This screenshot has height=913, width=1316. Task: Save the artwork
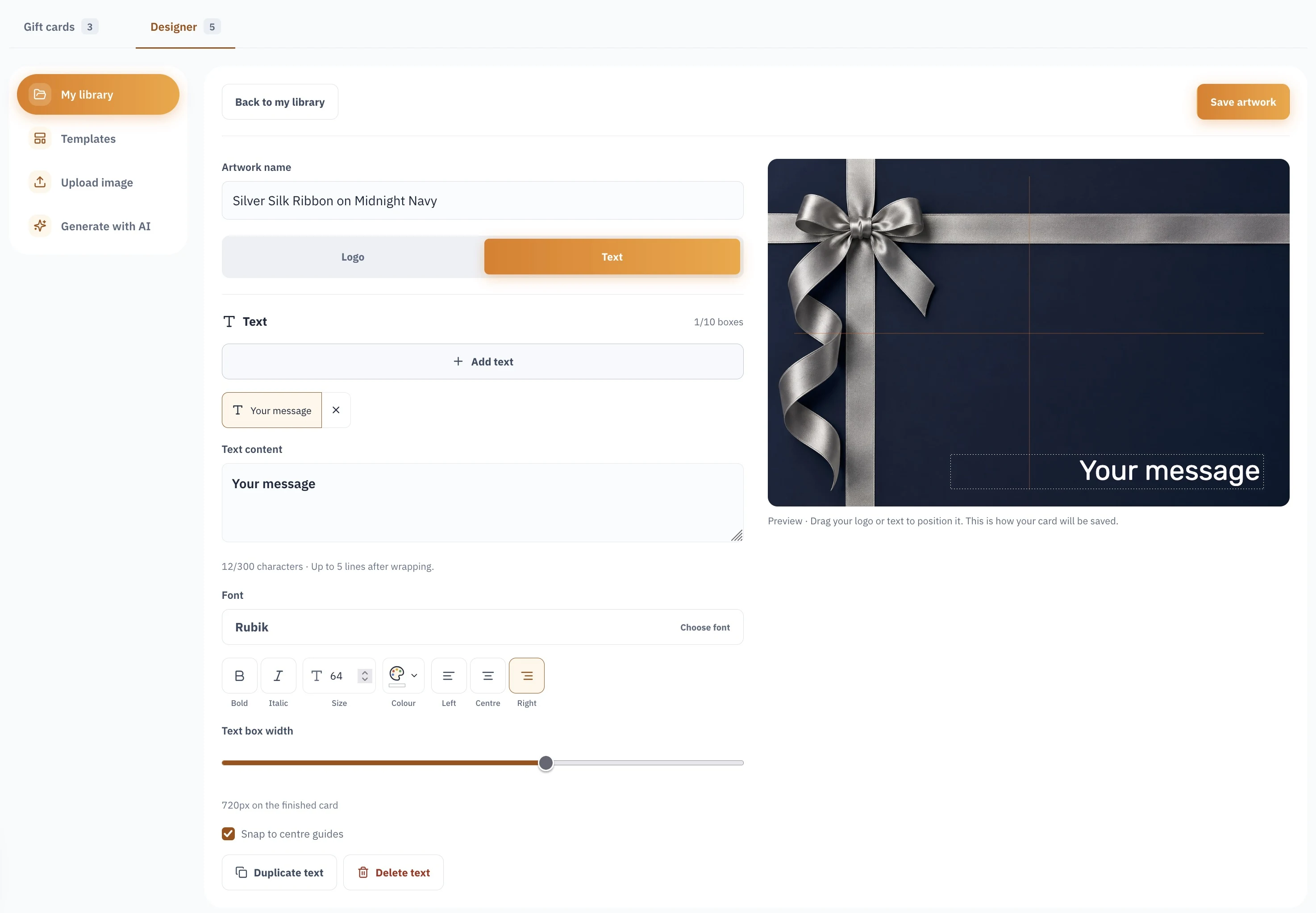(1243, 102)
